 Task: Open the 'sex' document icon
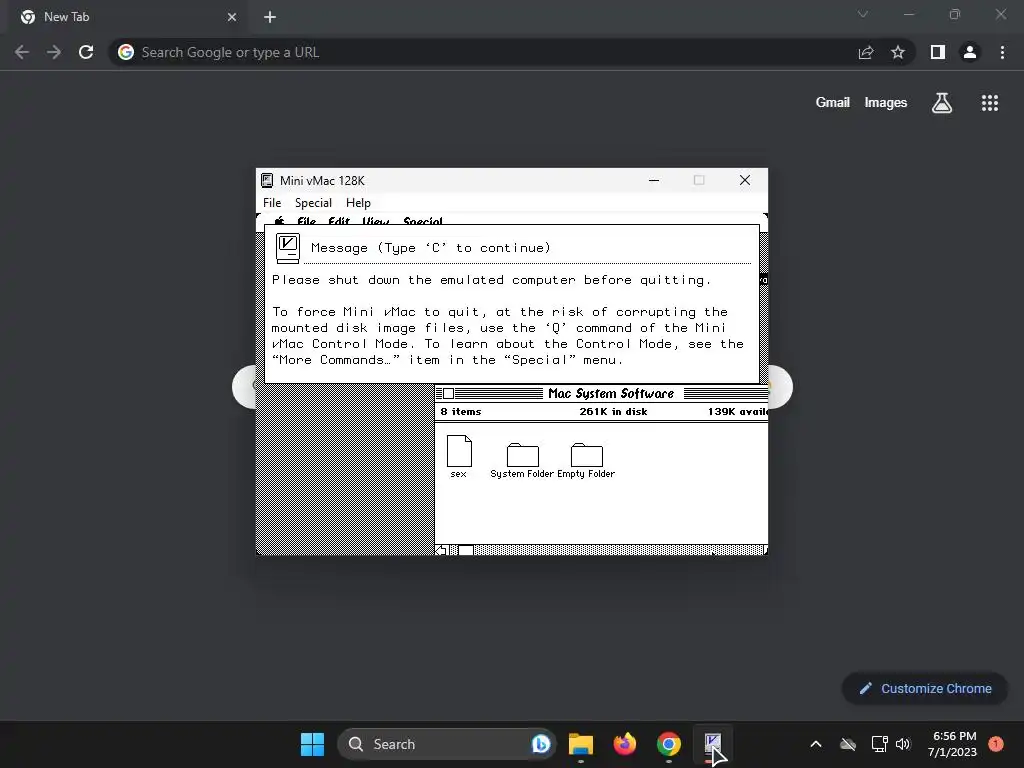point(459,451)
